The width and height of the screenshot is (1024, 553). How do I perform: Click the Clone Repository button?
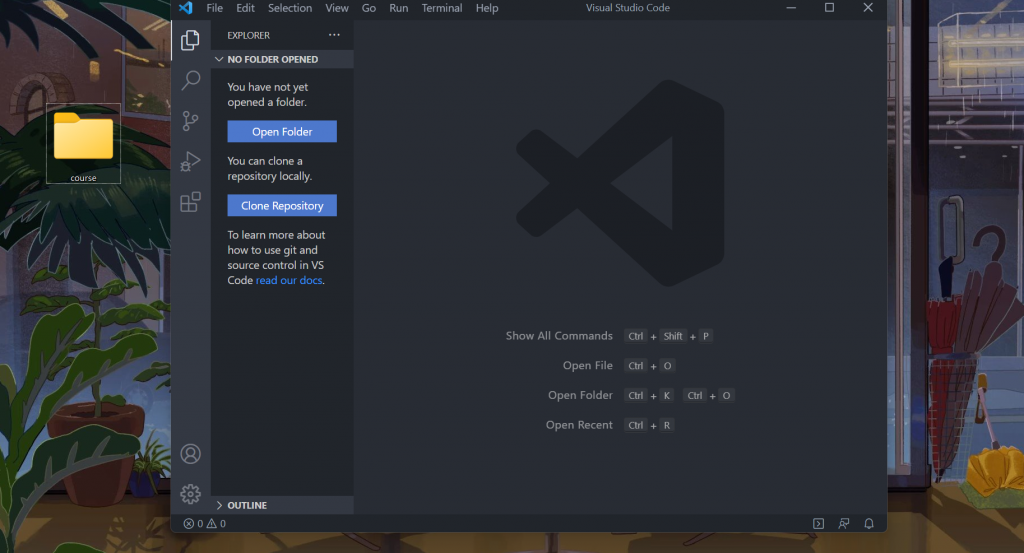click(x=282, y=206)
